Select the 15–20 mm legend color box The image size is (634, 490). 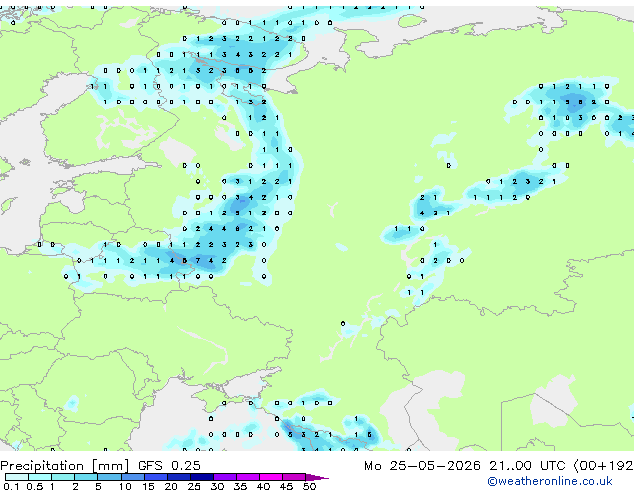pyautogui.click(x=156, y=477)
